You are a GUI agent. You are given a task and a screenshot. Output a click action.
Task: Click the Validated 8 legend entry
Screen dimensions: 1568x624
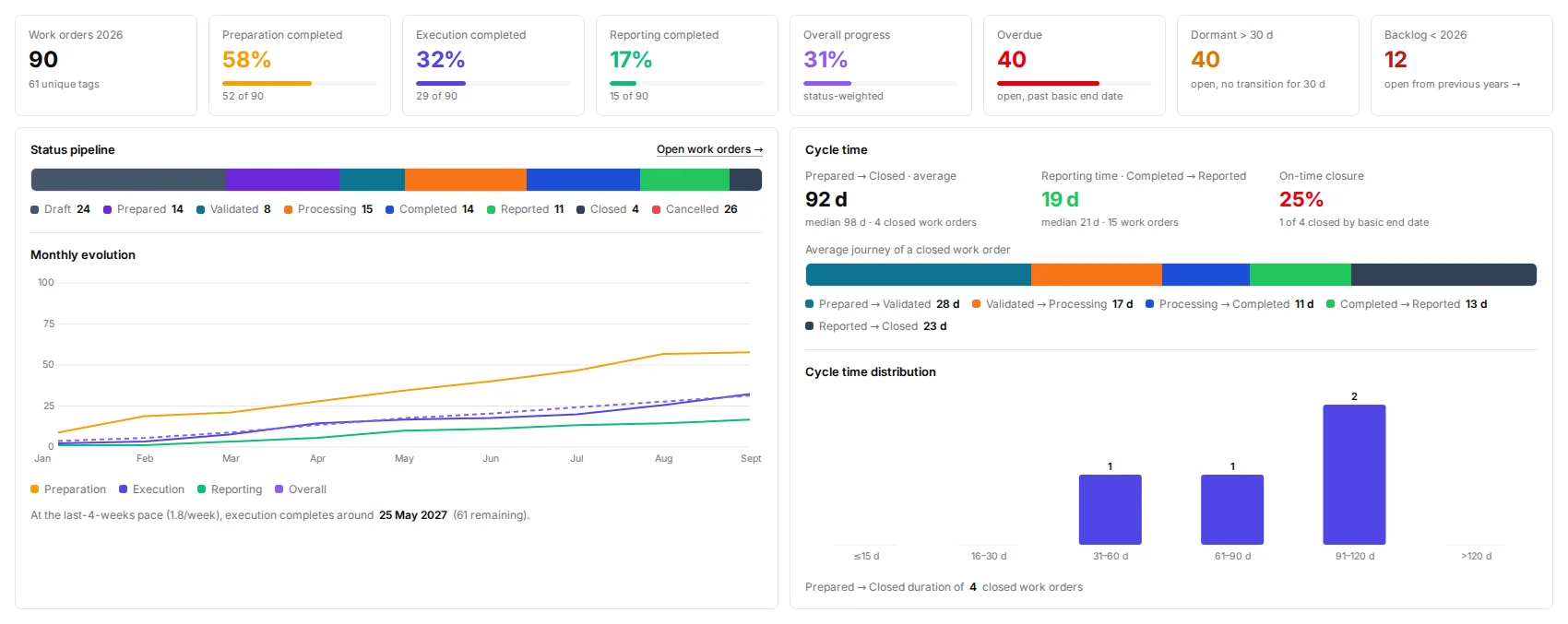pos(233,209)
